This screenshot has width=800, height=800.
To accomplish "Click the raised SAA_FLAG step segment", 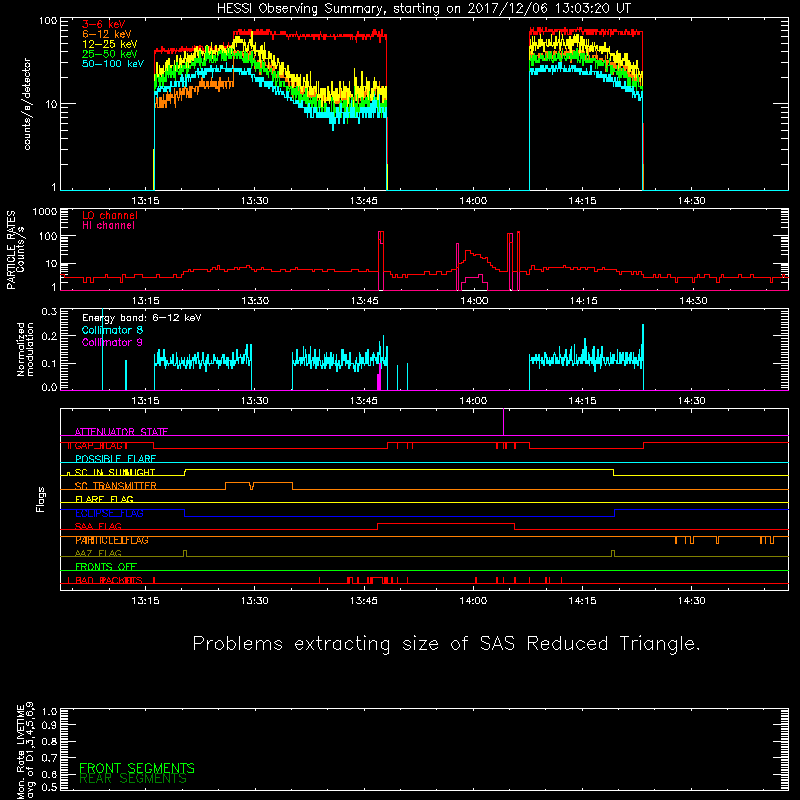I will 446,523.
